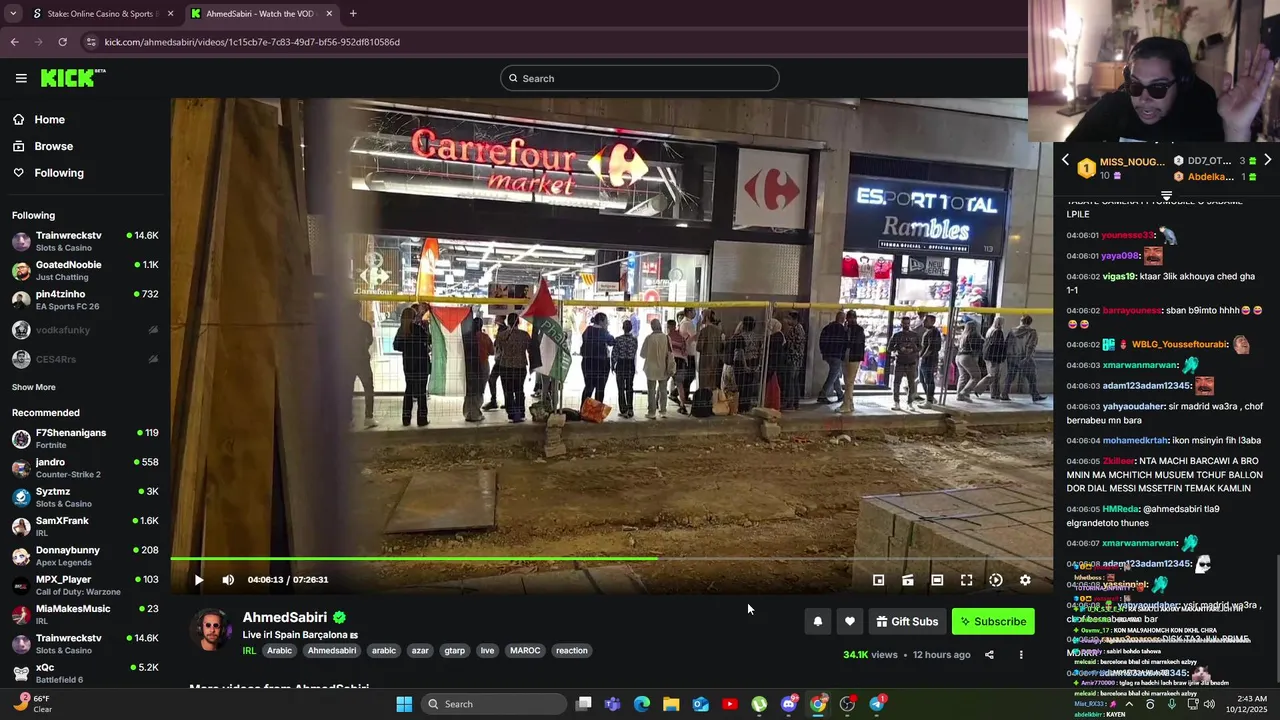Screen dimensions: 1280x720
Task: Expand Show More followed channels
Action: (x=34, y=387)
